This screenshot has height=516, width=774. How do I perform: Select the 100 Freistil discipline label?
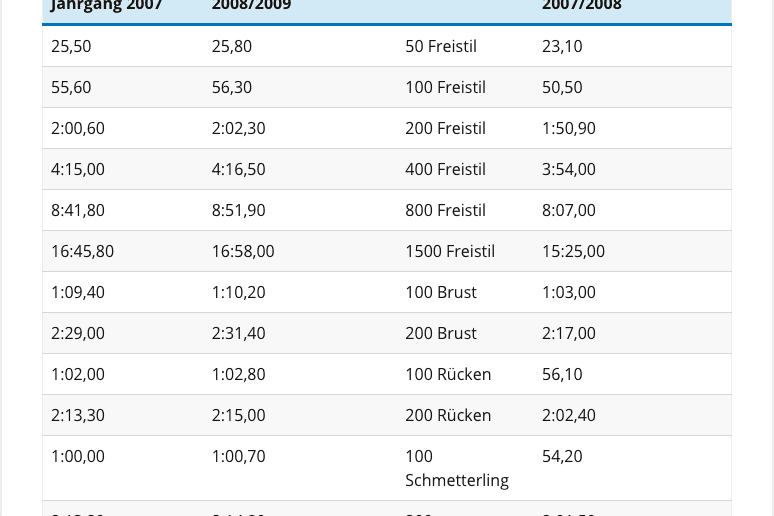click(x=445, y=87)
